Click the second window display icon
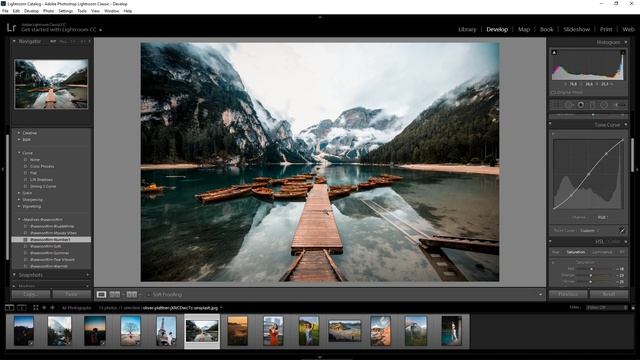 22,308
